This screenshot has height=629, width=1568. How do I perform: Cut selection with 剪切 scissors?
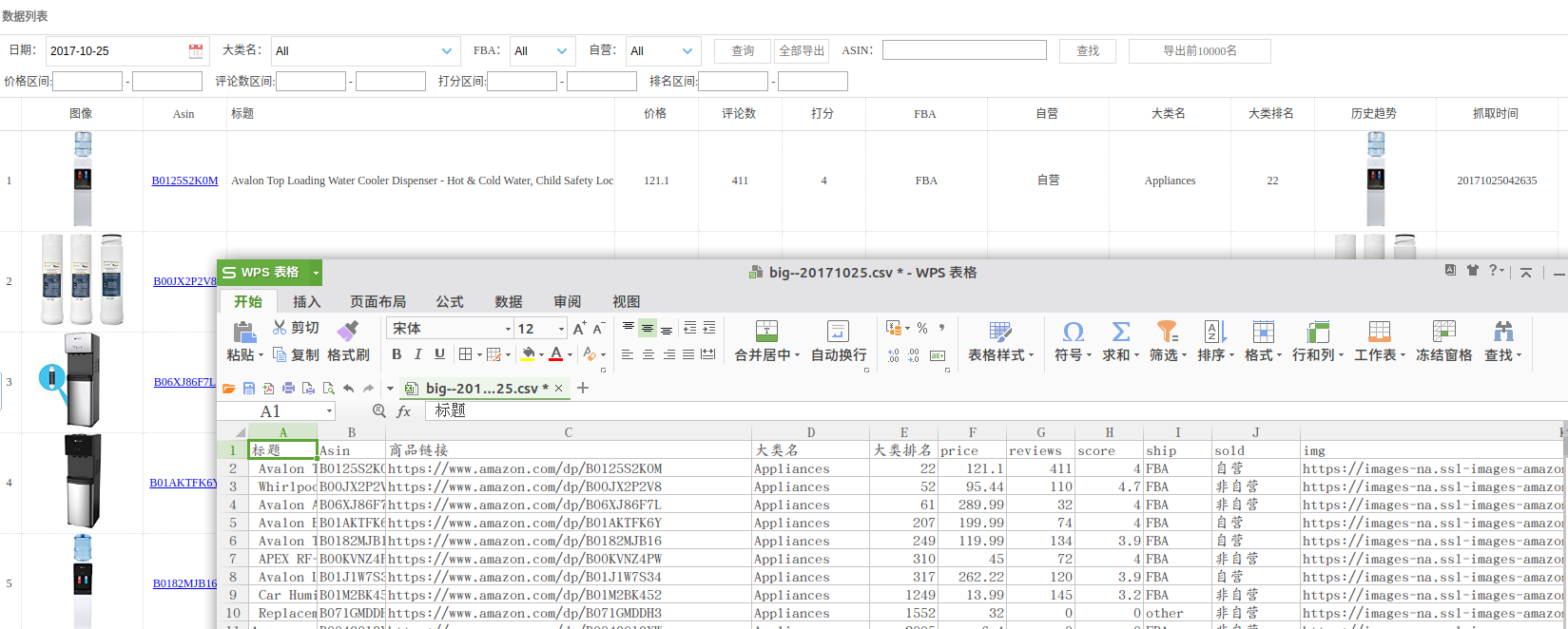(x=296, y=328)
